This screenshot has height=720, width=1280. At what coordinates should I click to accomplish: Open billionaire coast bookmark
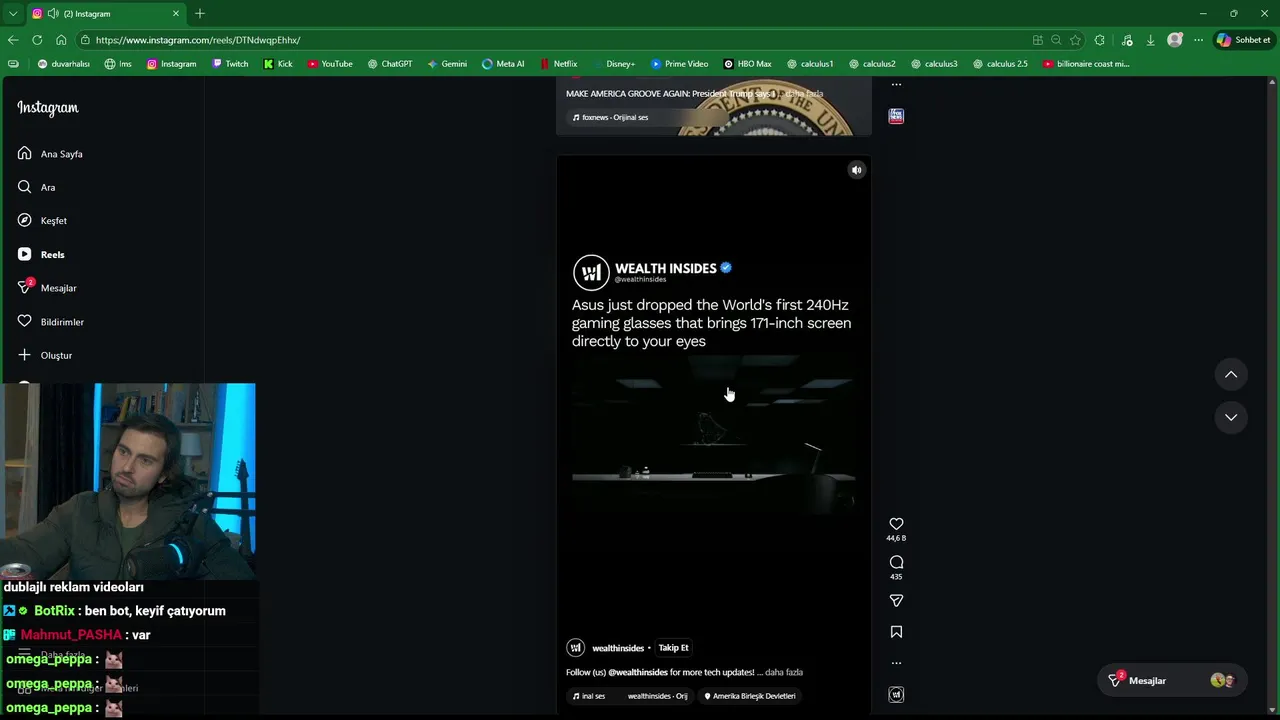pos(1086,64)
